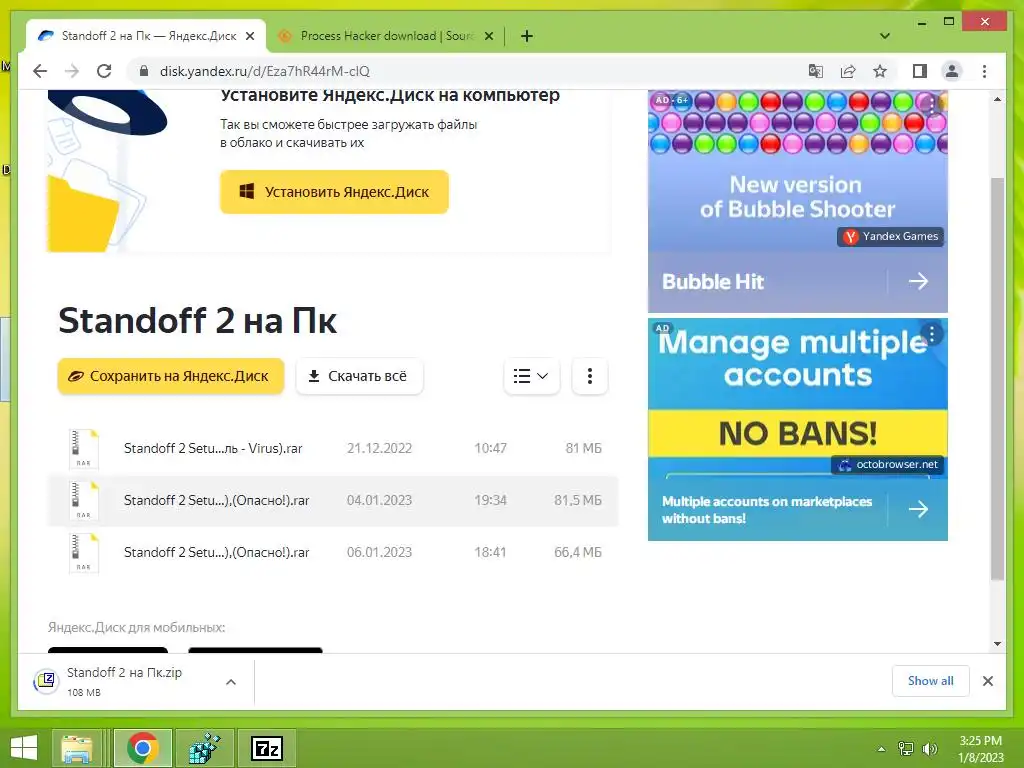Switch to the Process Hacker download tab
1024x768 pixels.
385,36
